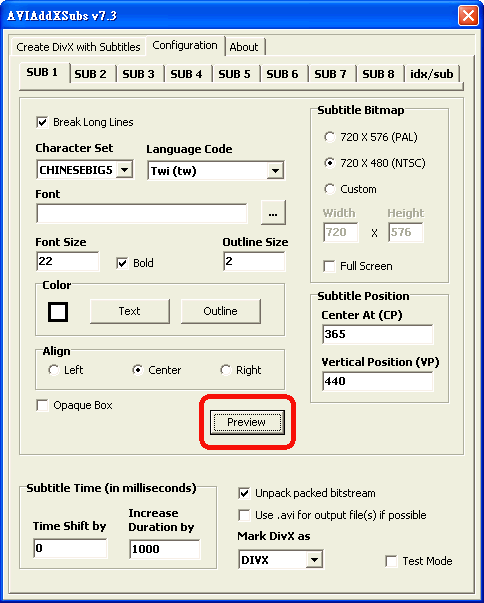Click the Preview button
The height and width of the screenshot is (603, 484).
247,422
